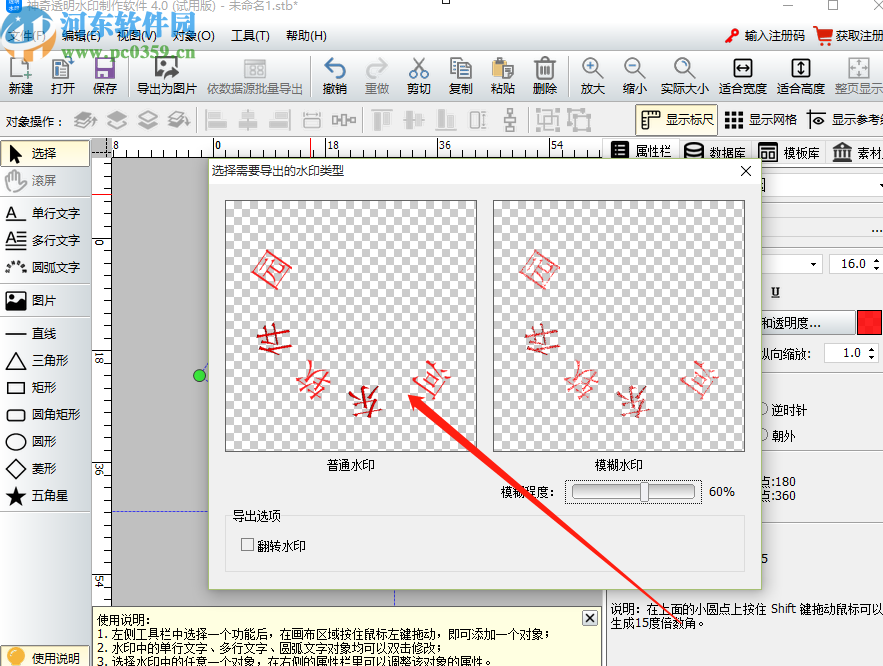
Task: Click the 1.0 vertical scale stepper arrows
Action: click(x=872, y=353)
